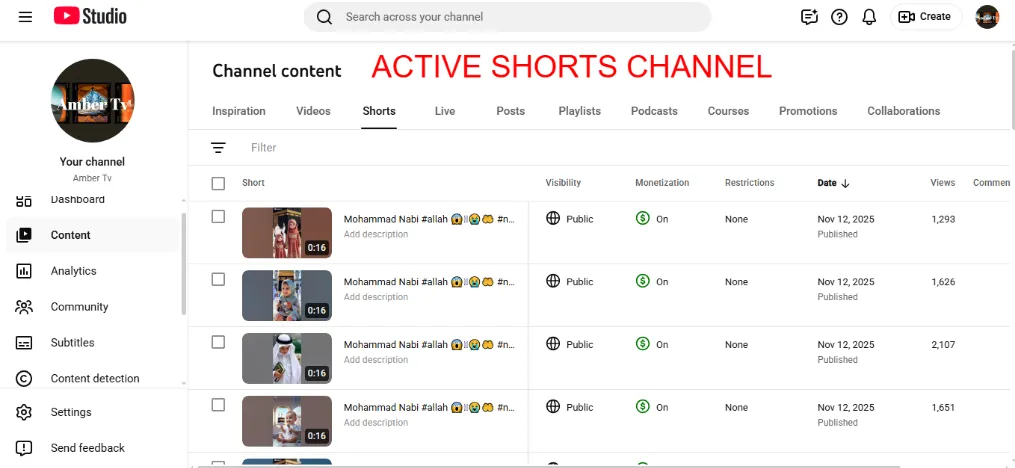Click the Dashboard sidebar icon
This screenshot has width=1015, height=468.
(x=23, y=199)
